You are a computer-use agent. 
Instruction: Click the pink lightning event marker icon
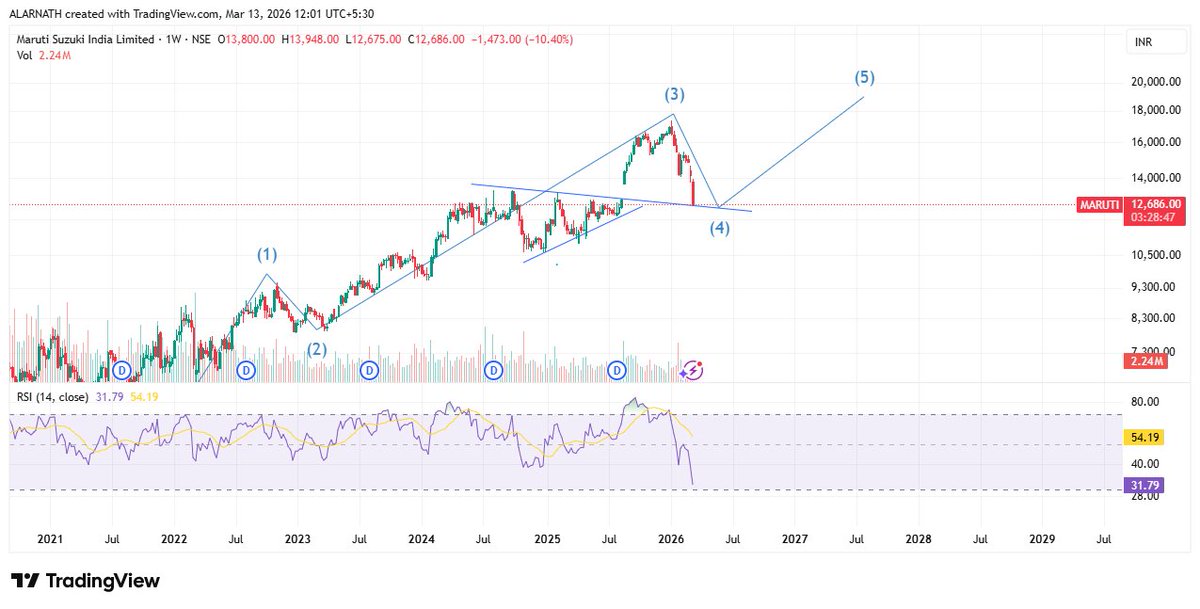(692, 371)
